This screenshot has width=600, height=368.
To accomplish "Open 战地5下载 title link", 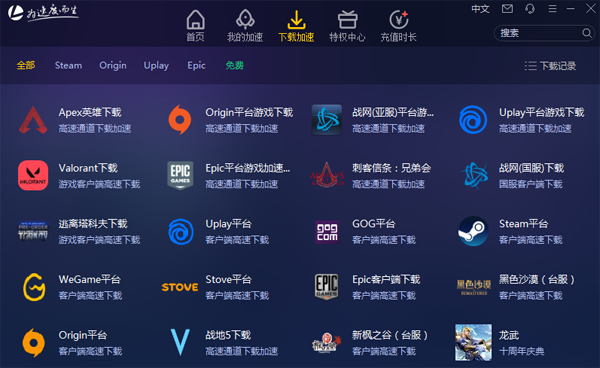I will pyautogui.click(x=228, y=335).
